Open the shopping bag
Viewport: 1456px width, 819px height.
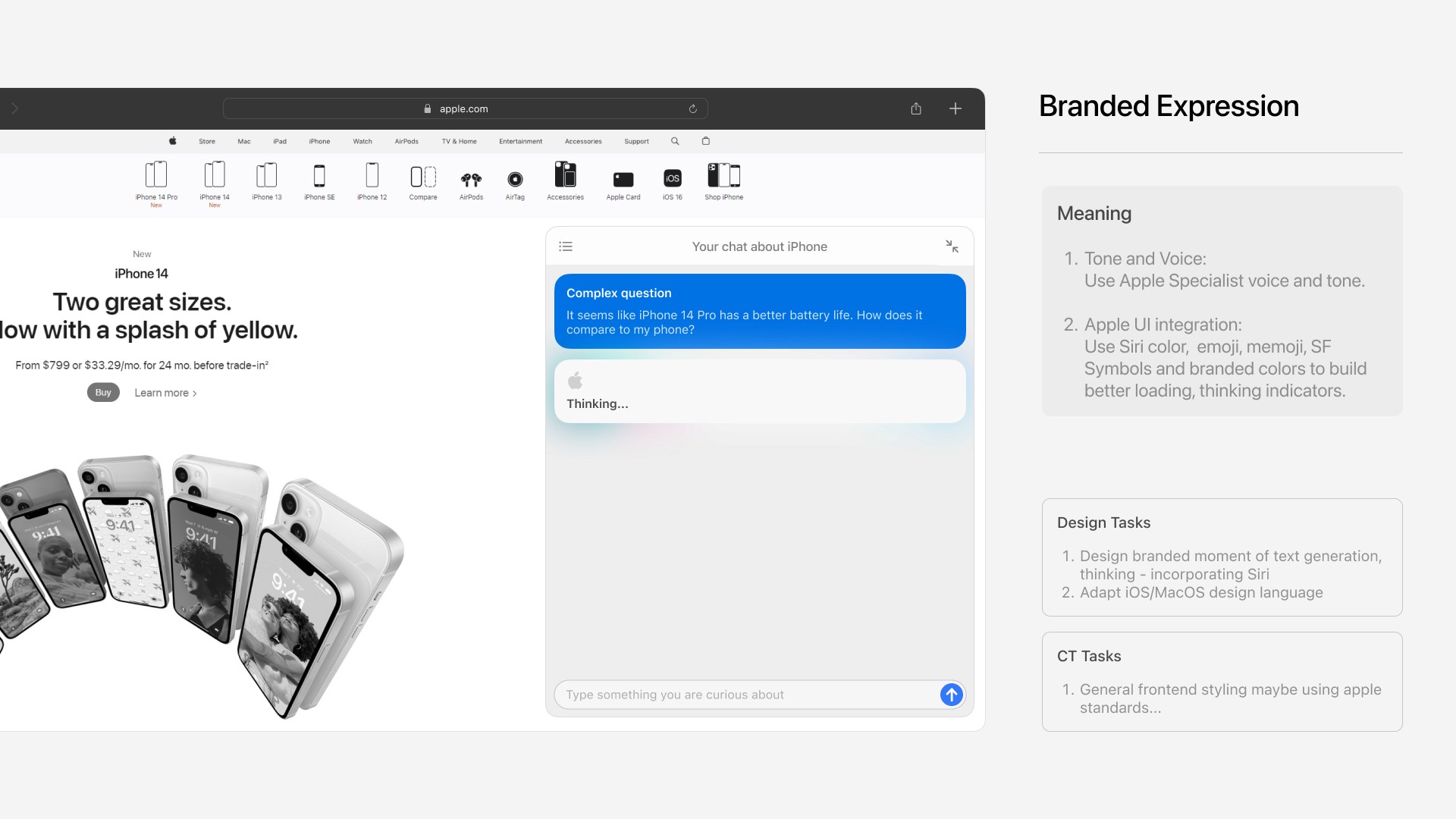(x=705, y=141)
